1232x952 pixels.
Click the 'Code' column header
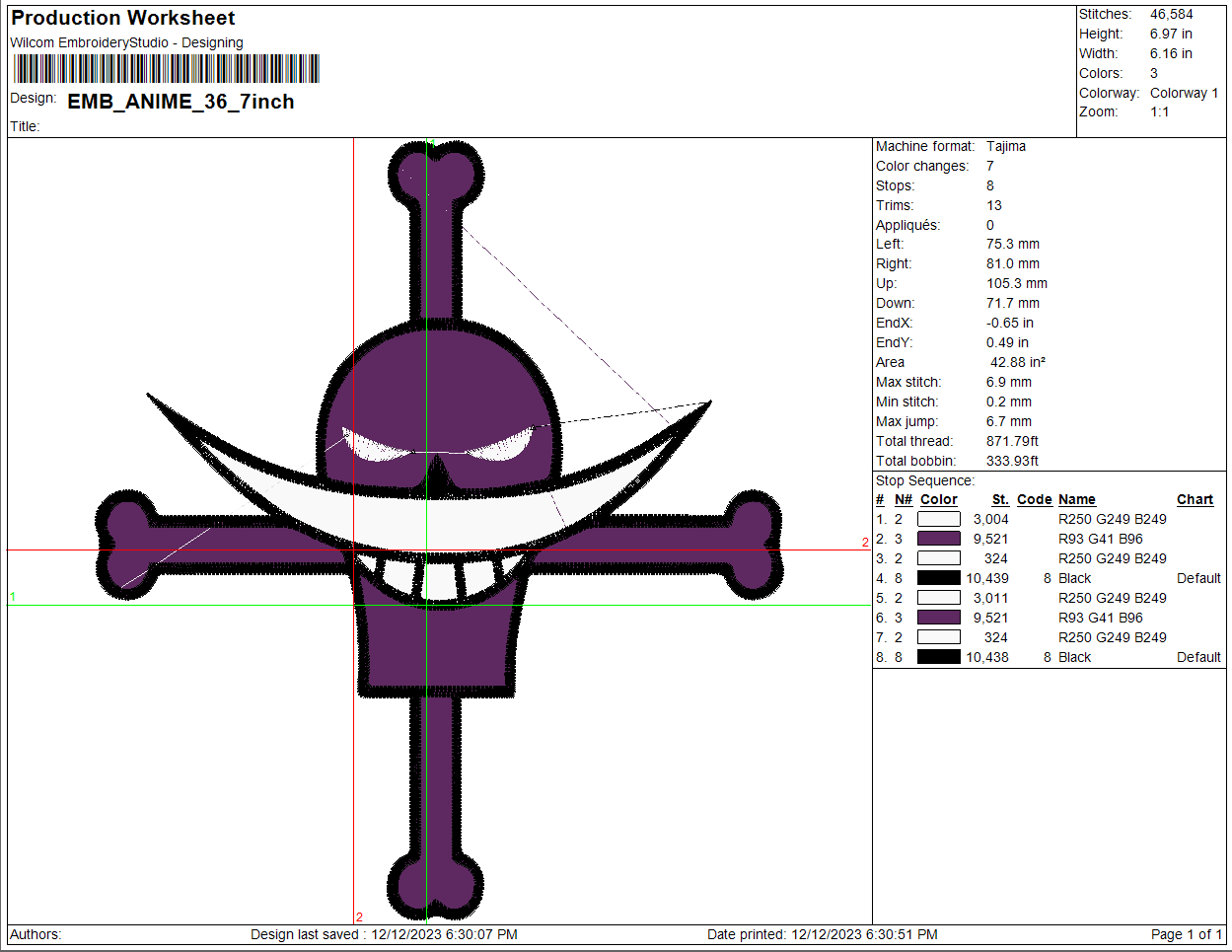(1034, 500)
